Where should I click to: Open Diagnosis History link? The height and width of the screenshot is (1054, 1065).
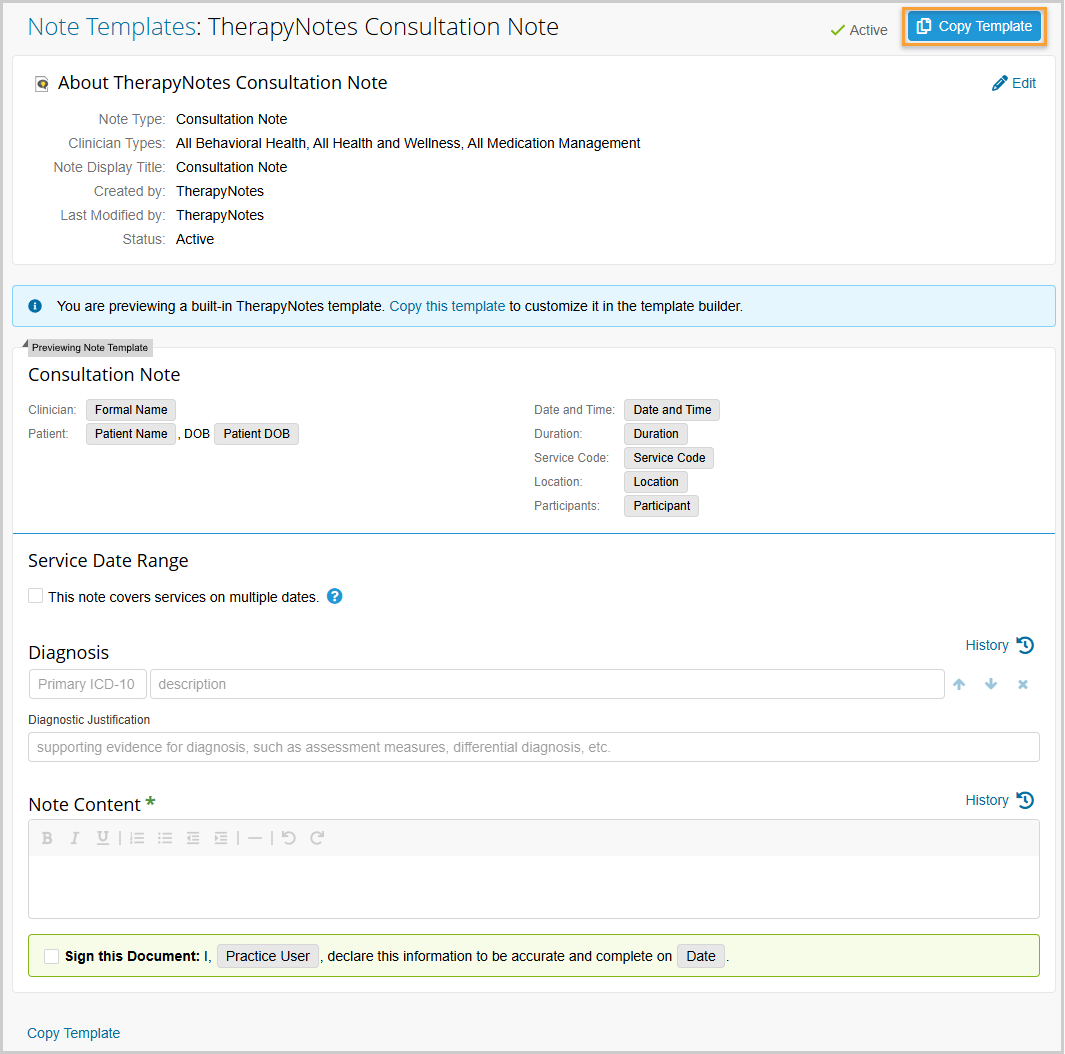(987, 645)
